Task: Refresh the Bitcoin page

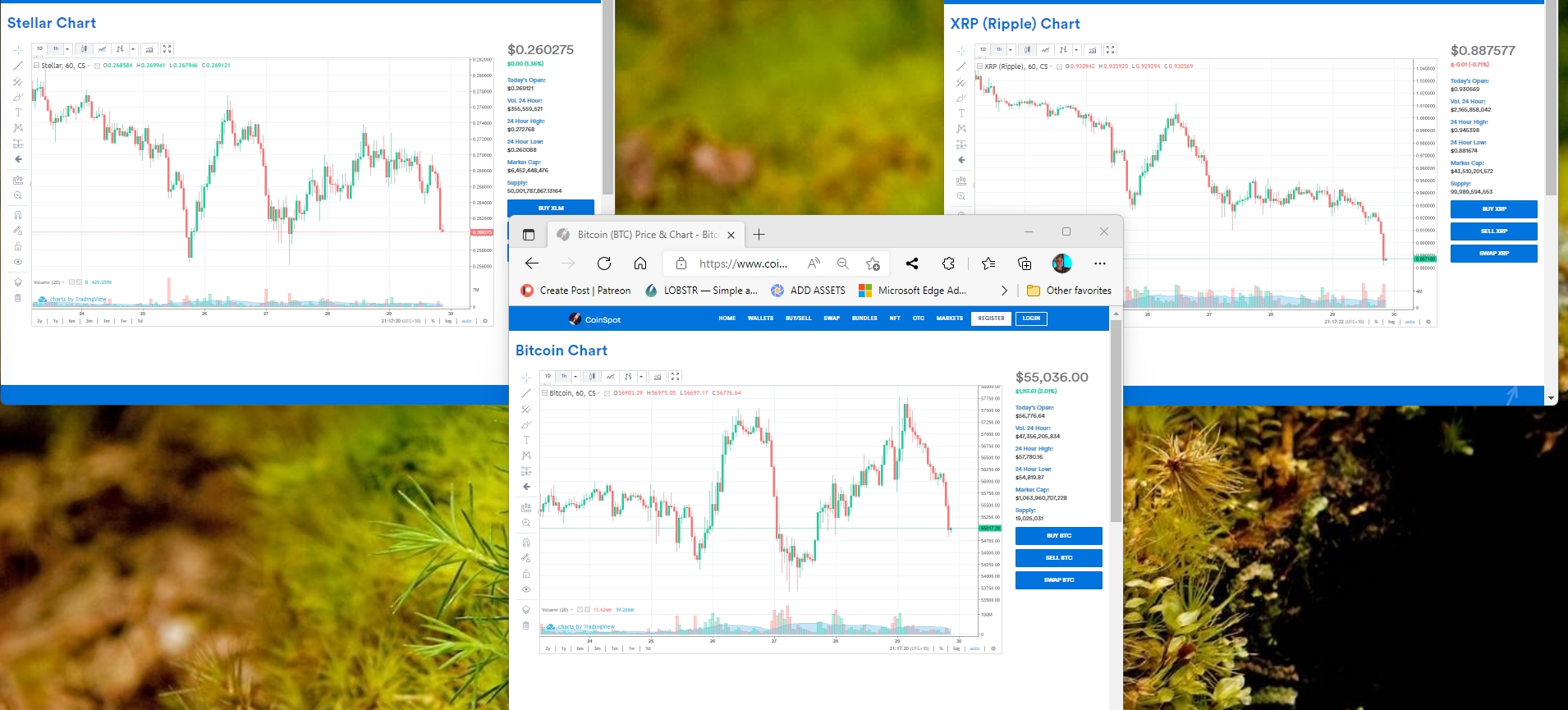Action: (x=604, y=263)
